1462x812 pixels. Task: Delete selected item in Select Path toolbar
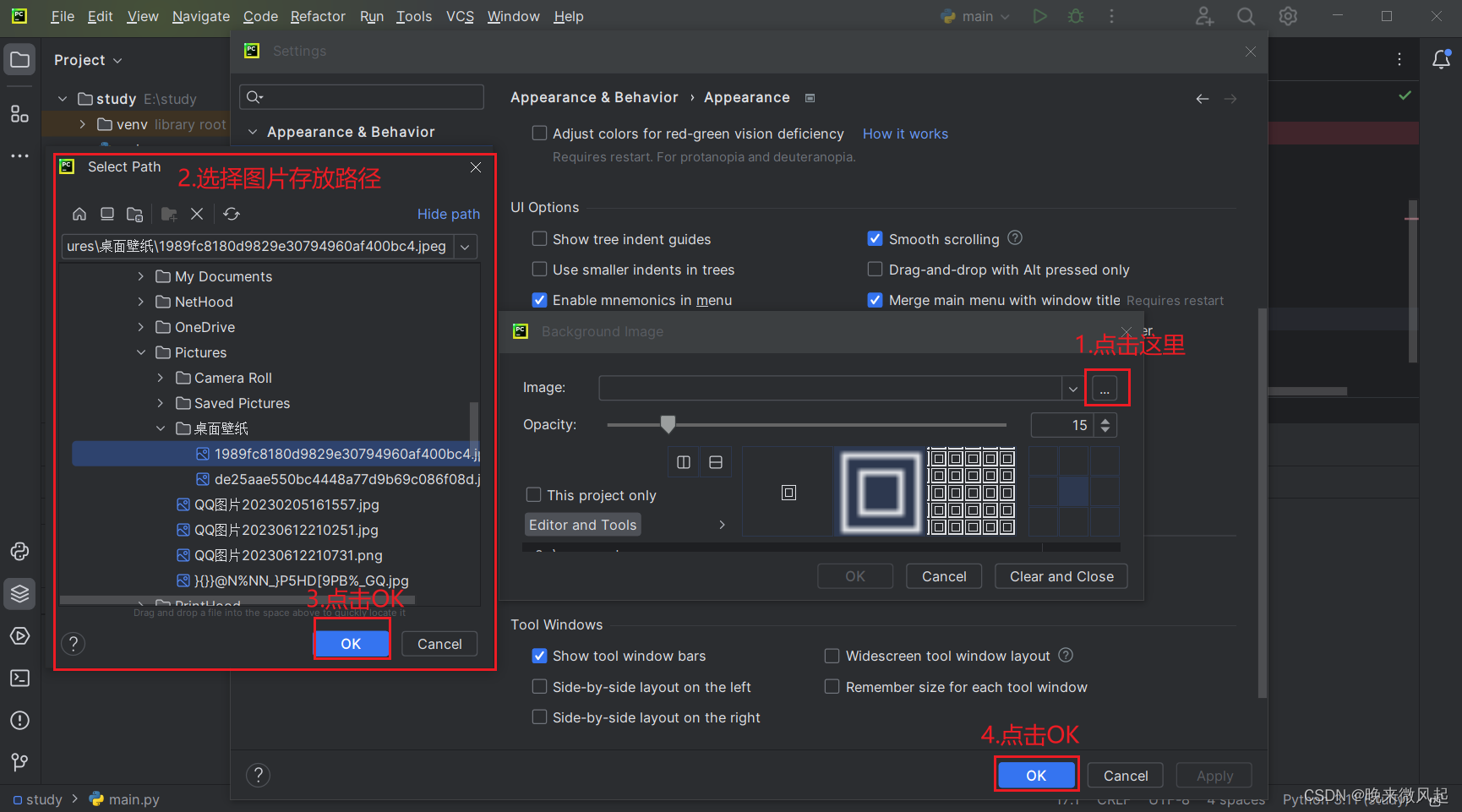point(197,214)
